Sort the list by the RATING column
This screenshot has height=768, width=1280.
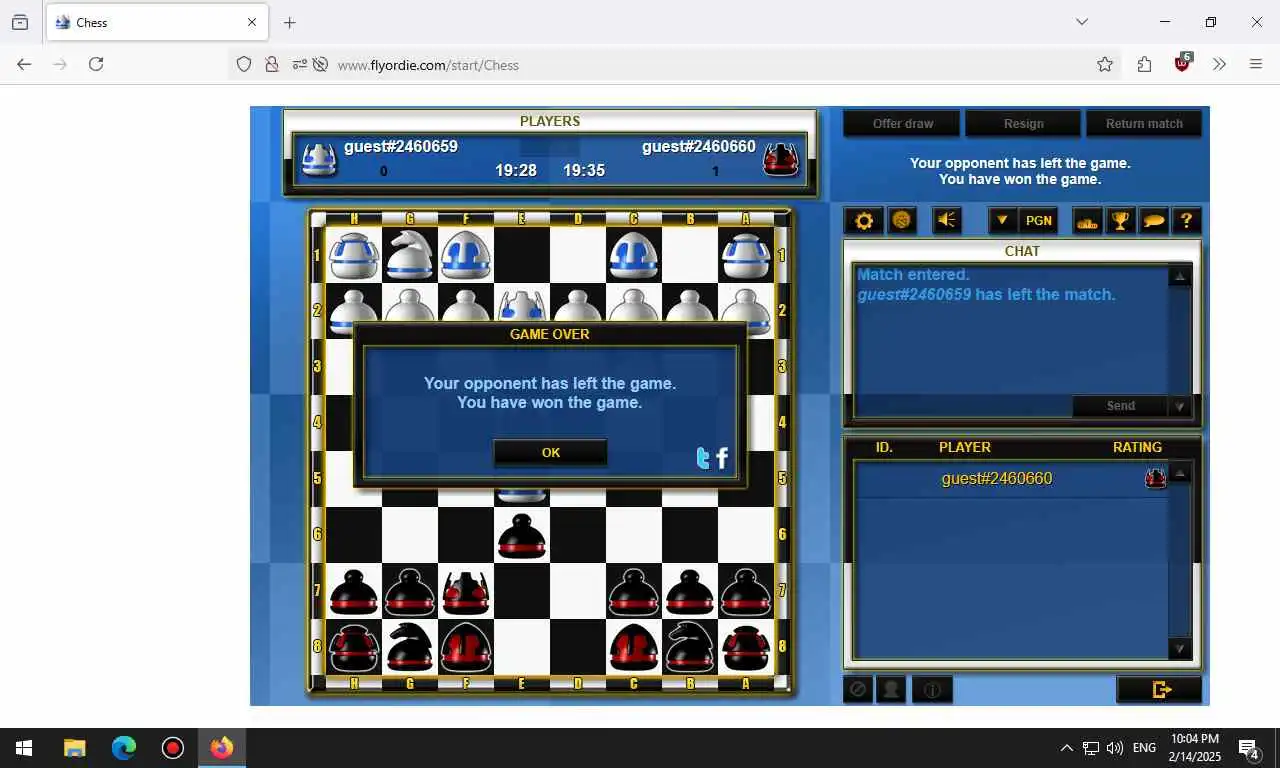tap(1137, 447)
